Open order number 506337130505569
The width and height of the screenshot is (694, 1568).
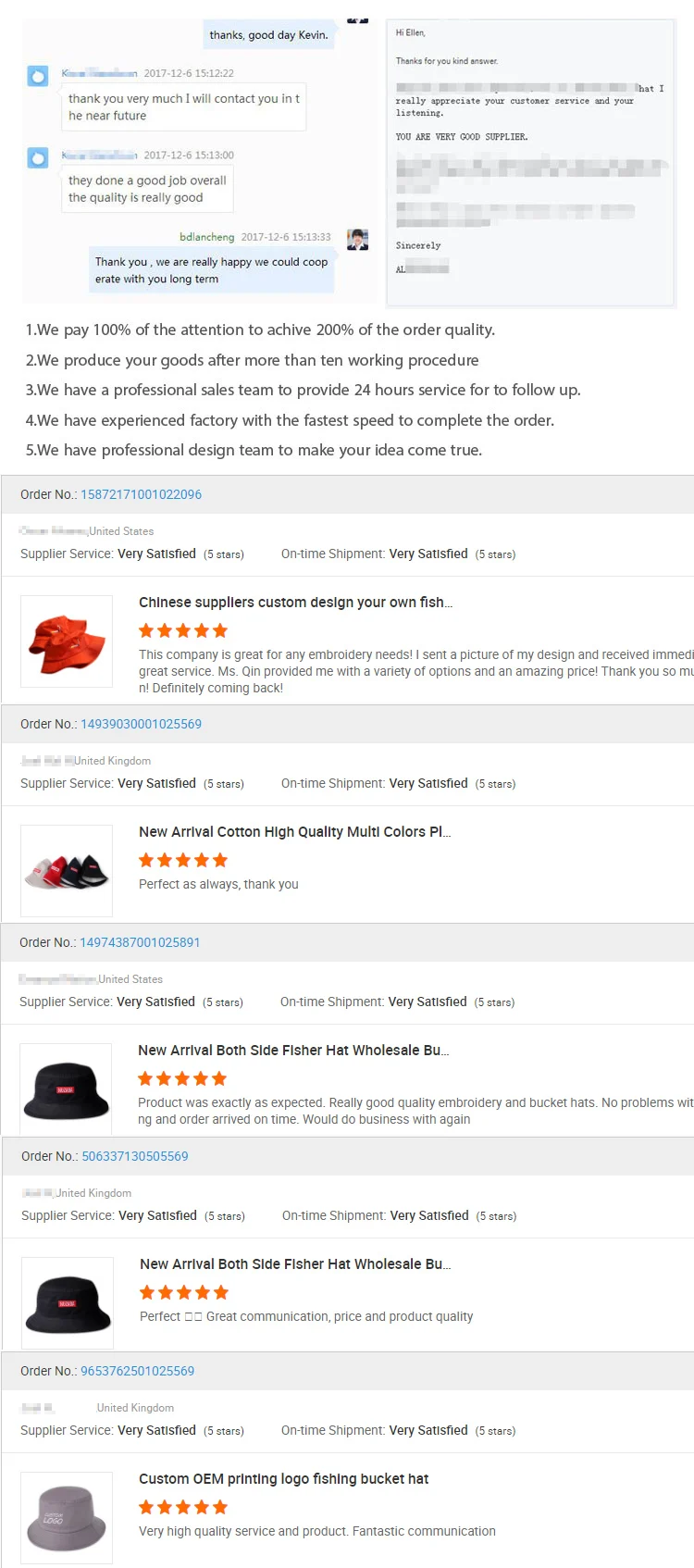135,1156
